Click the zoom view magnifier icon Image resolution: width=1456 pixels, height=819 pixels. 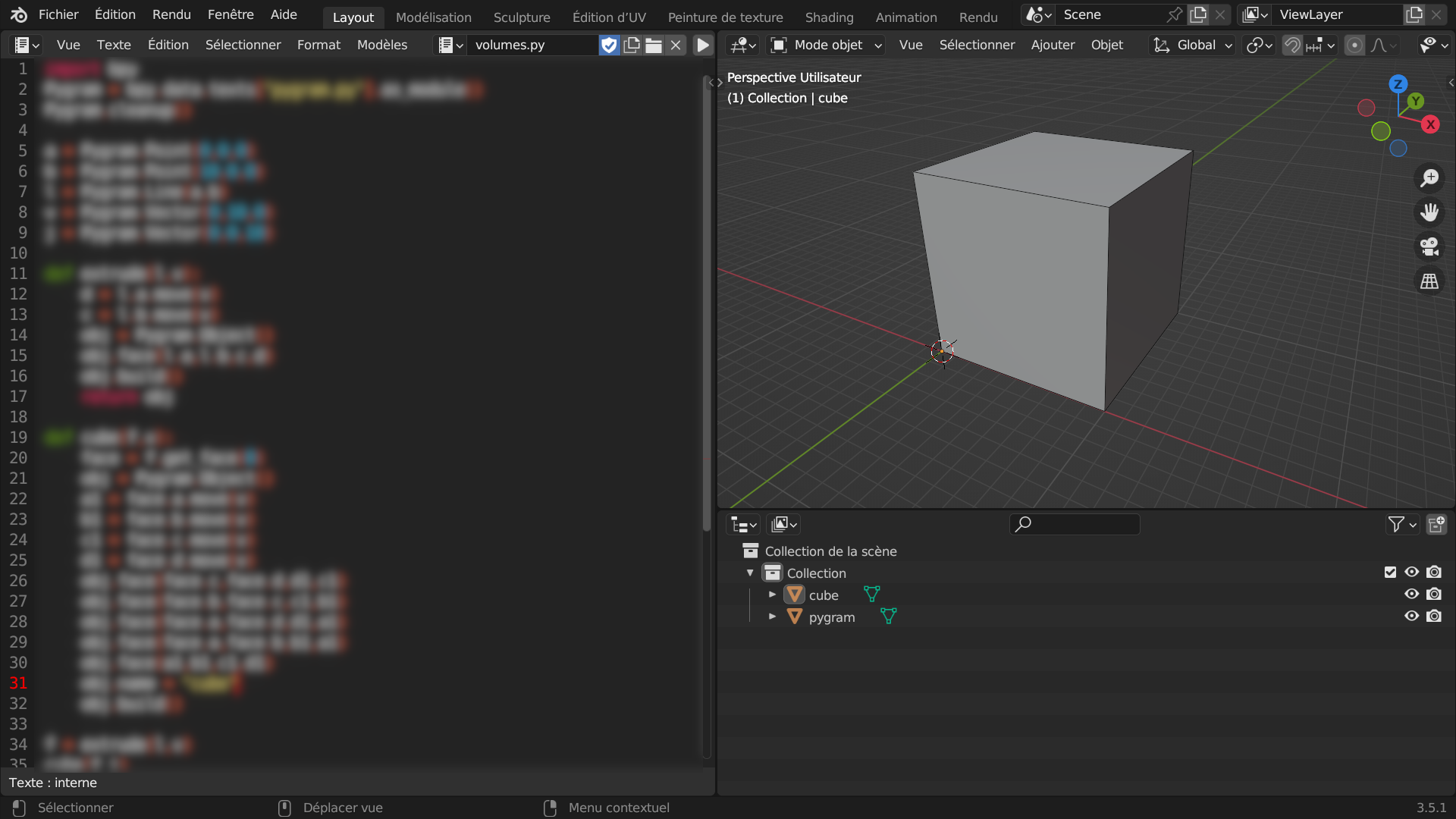pyautogui.click(x=1429, y=178)
